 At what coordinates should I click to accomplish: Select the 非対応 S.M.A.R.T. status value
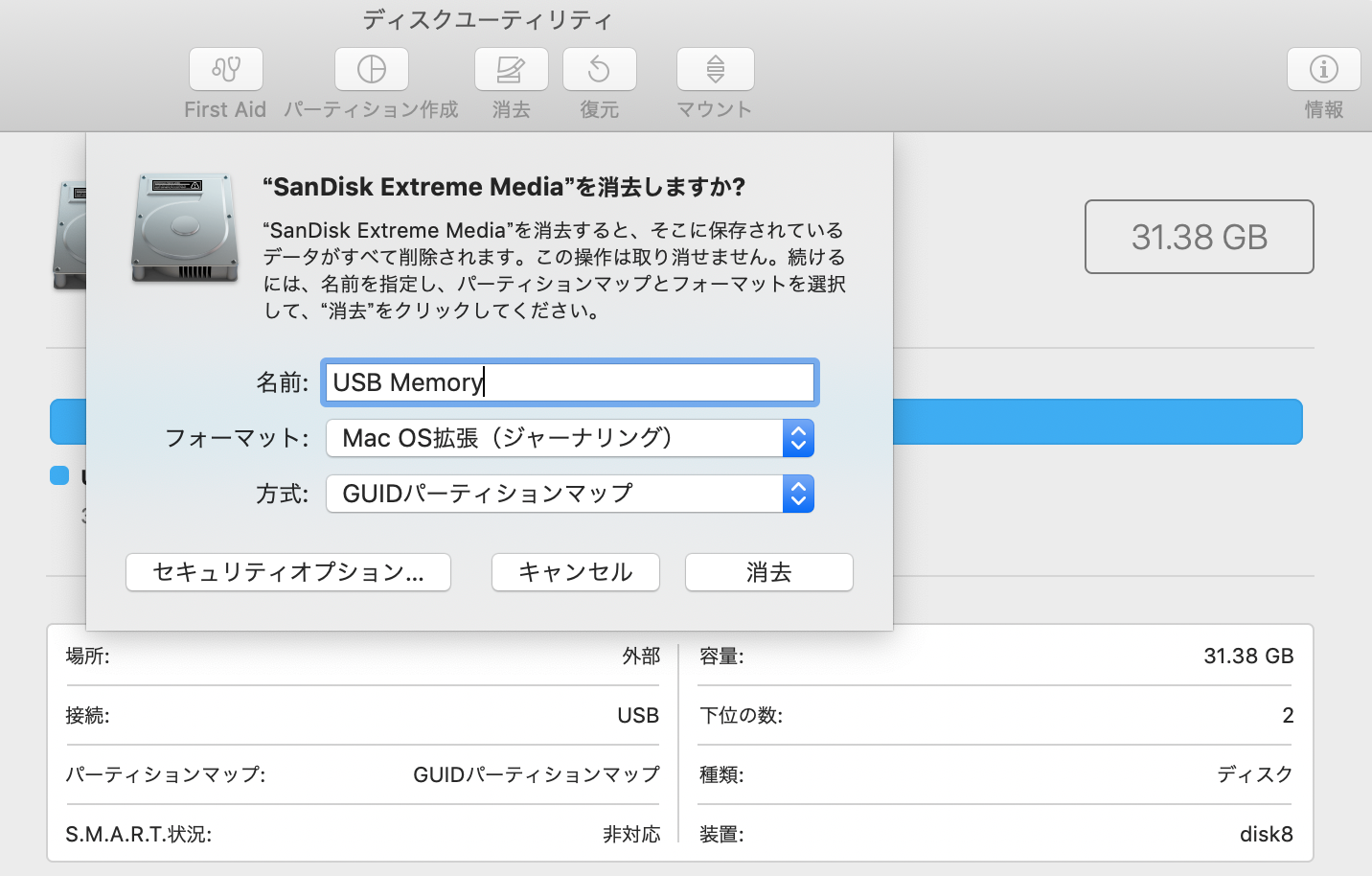tap(631, 835)
